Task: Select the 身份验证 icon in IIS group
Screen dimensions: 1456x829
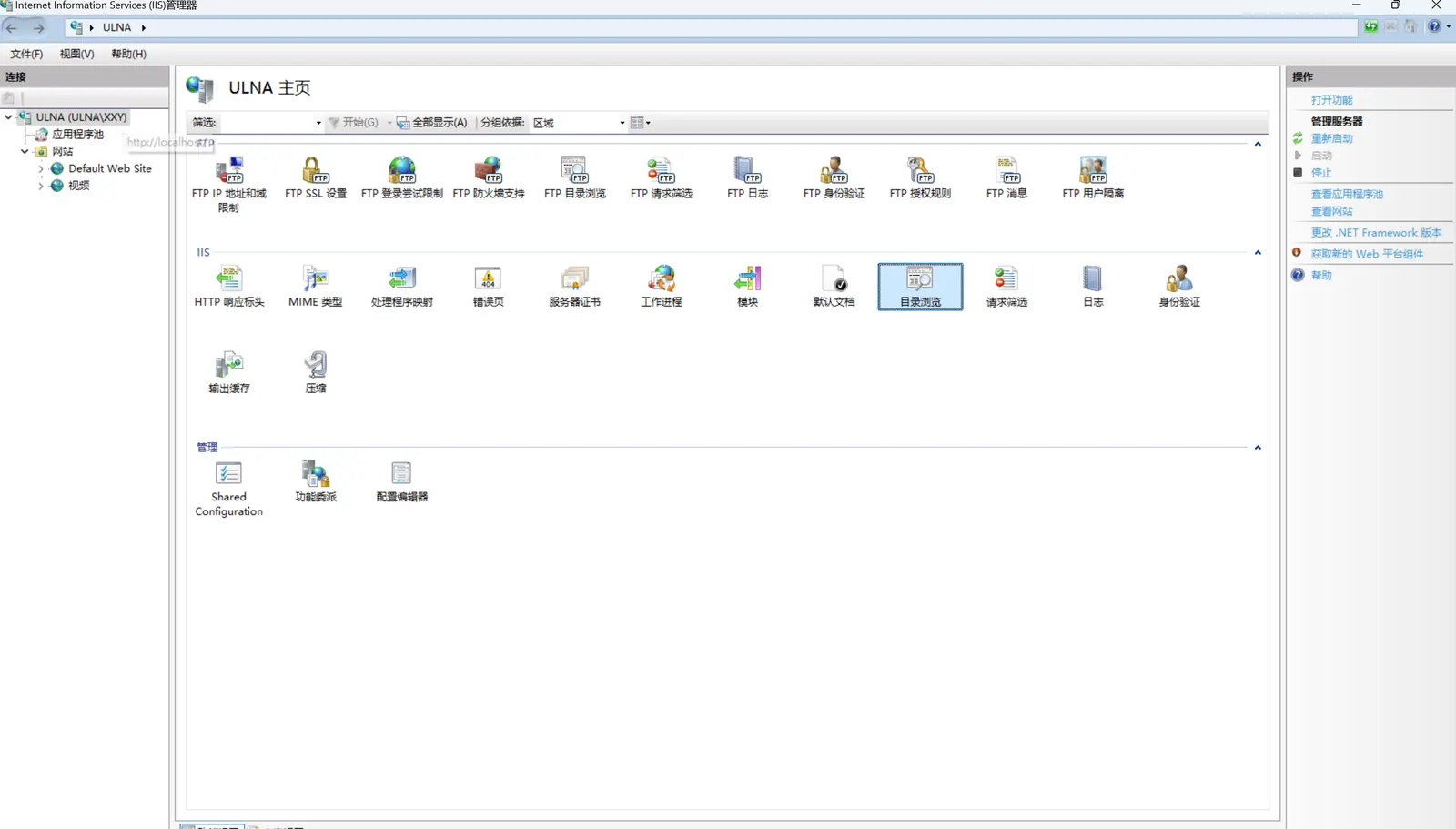Action: [x=1178, y=286]
